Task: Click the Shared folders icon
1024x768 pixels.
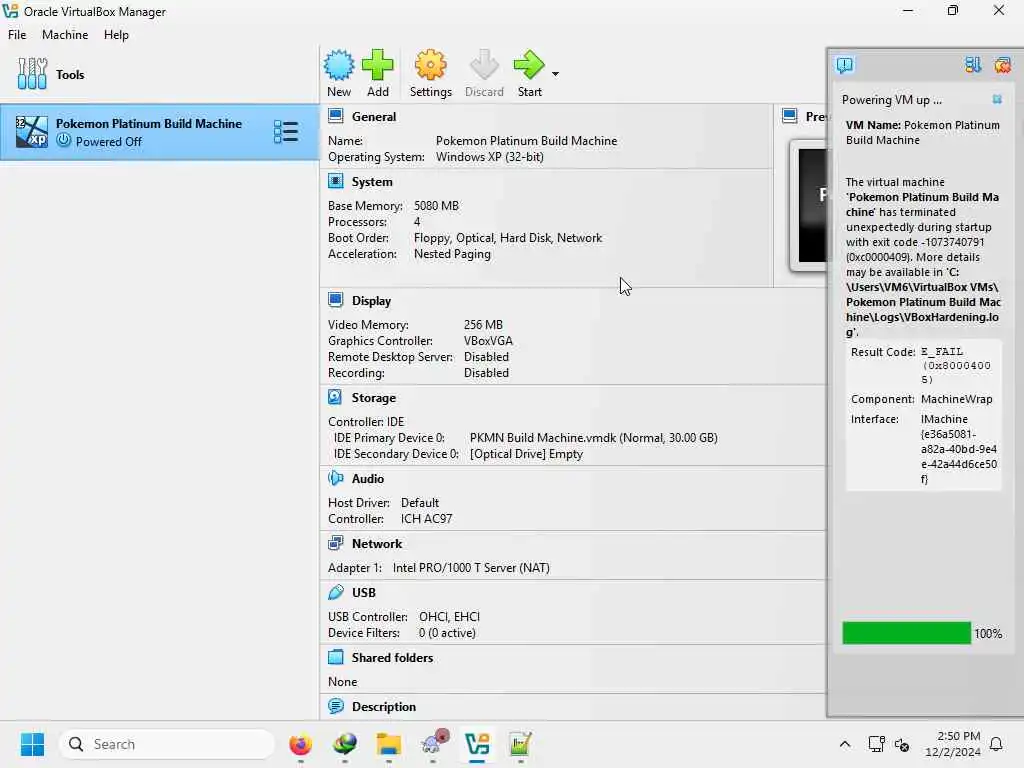Action: tap(336, 657)
